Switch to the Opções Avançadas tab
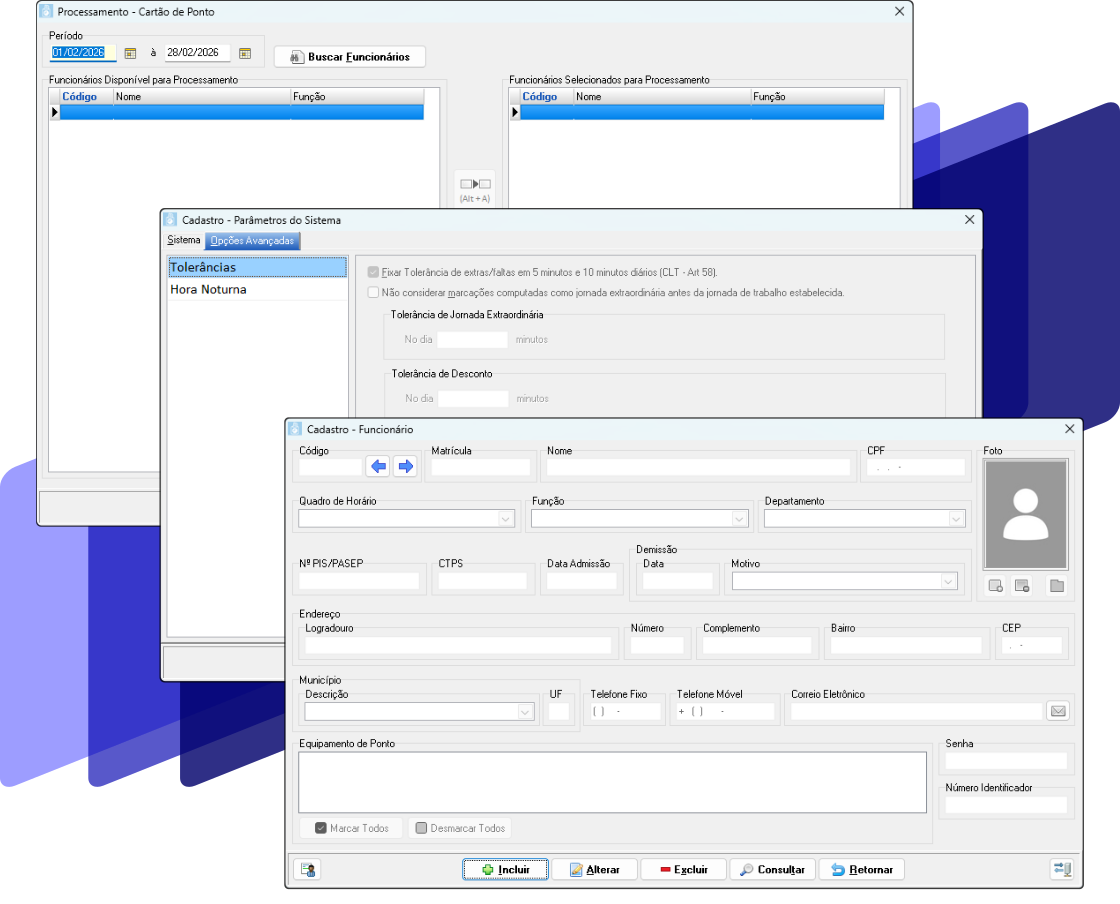 [x=252, y=241]
